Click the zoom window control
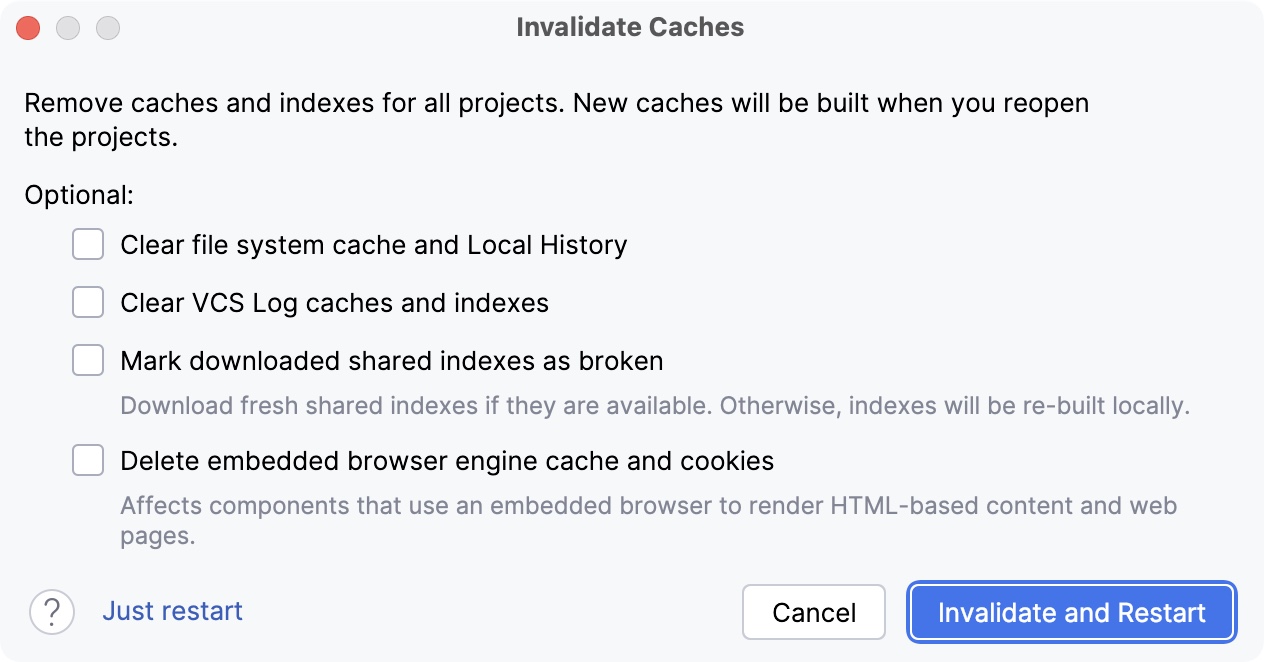 tap(106, 27)
